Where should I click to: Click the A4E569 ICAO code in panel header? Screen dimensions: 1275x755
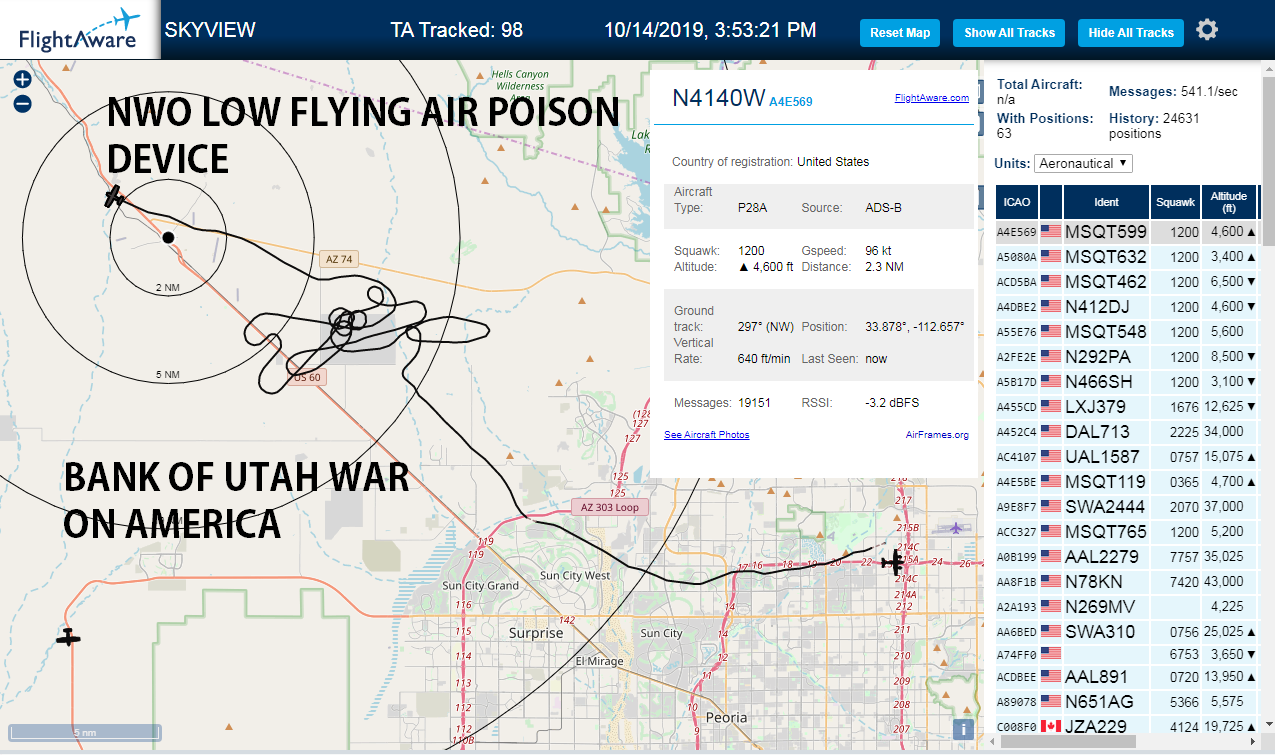790,101
